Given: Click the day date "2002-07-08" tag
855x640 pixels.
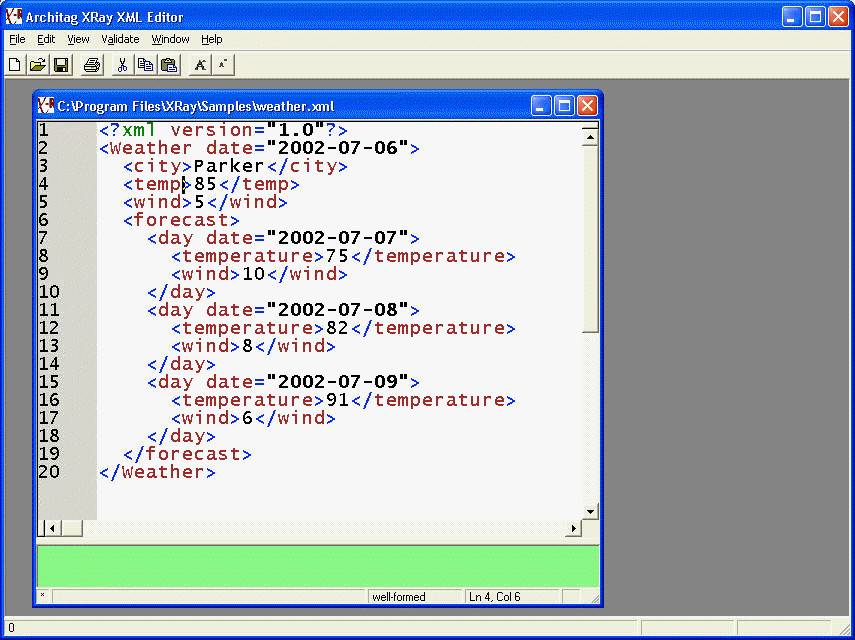Looking at the screenshot, I should (x=284, y=310).
